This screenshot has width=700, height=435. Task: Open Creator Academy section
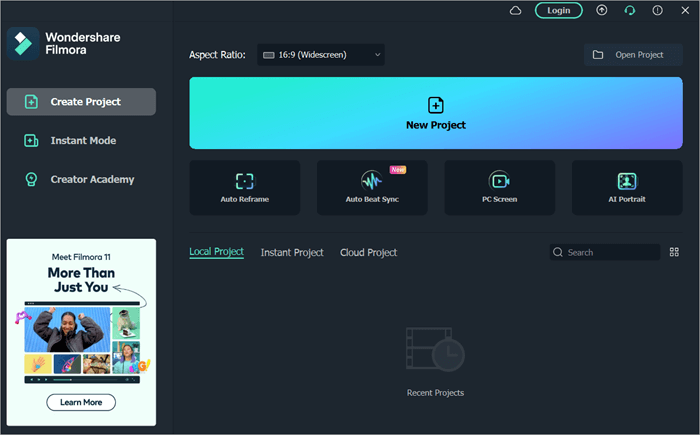click(81, 180)
